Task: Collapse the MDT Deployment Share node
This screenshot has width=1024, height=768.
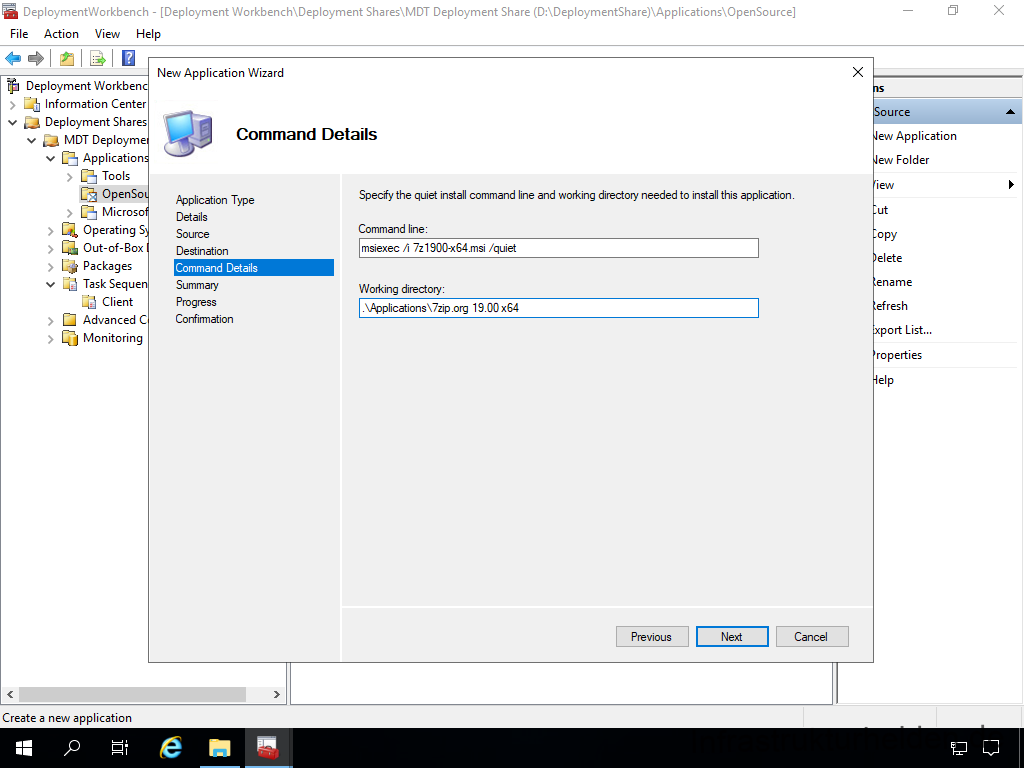Action: coord(31,140)
